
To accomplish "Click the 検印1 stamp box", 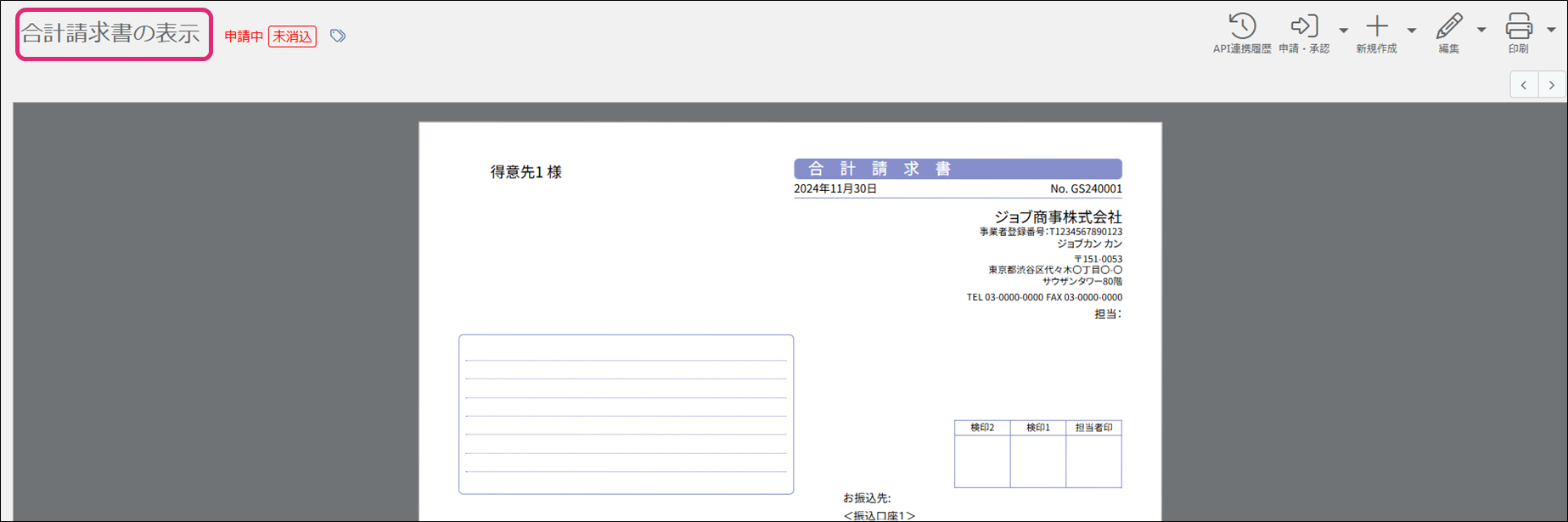I will (1037, 461).
